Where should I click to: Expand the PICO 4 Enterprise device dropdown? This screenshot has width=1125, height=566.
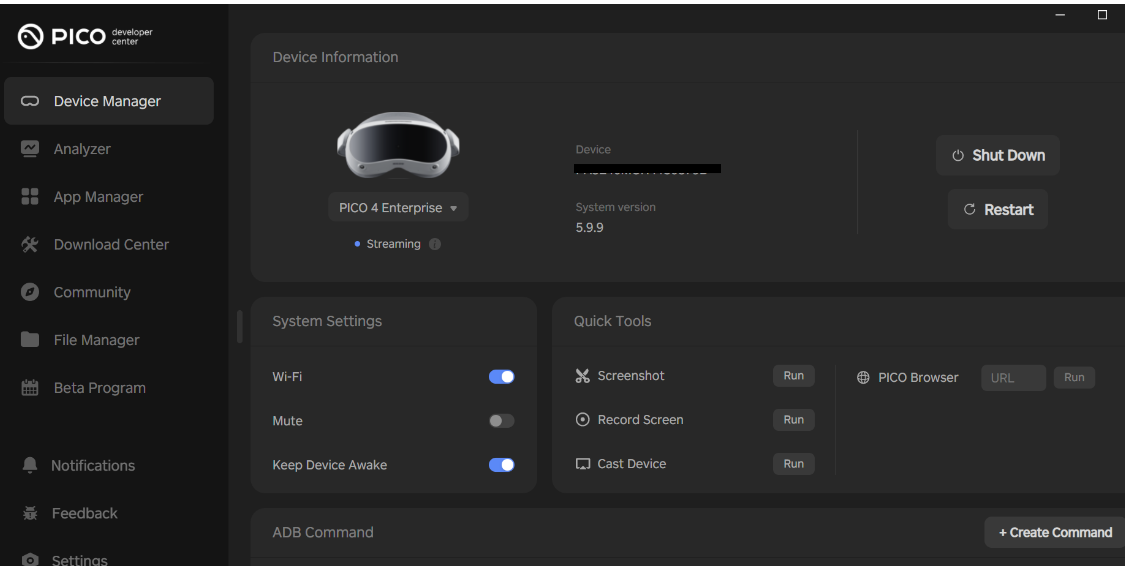click(398, 208)
